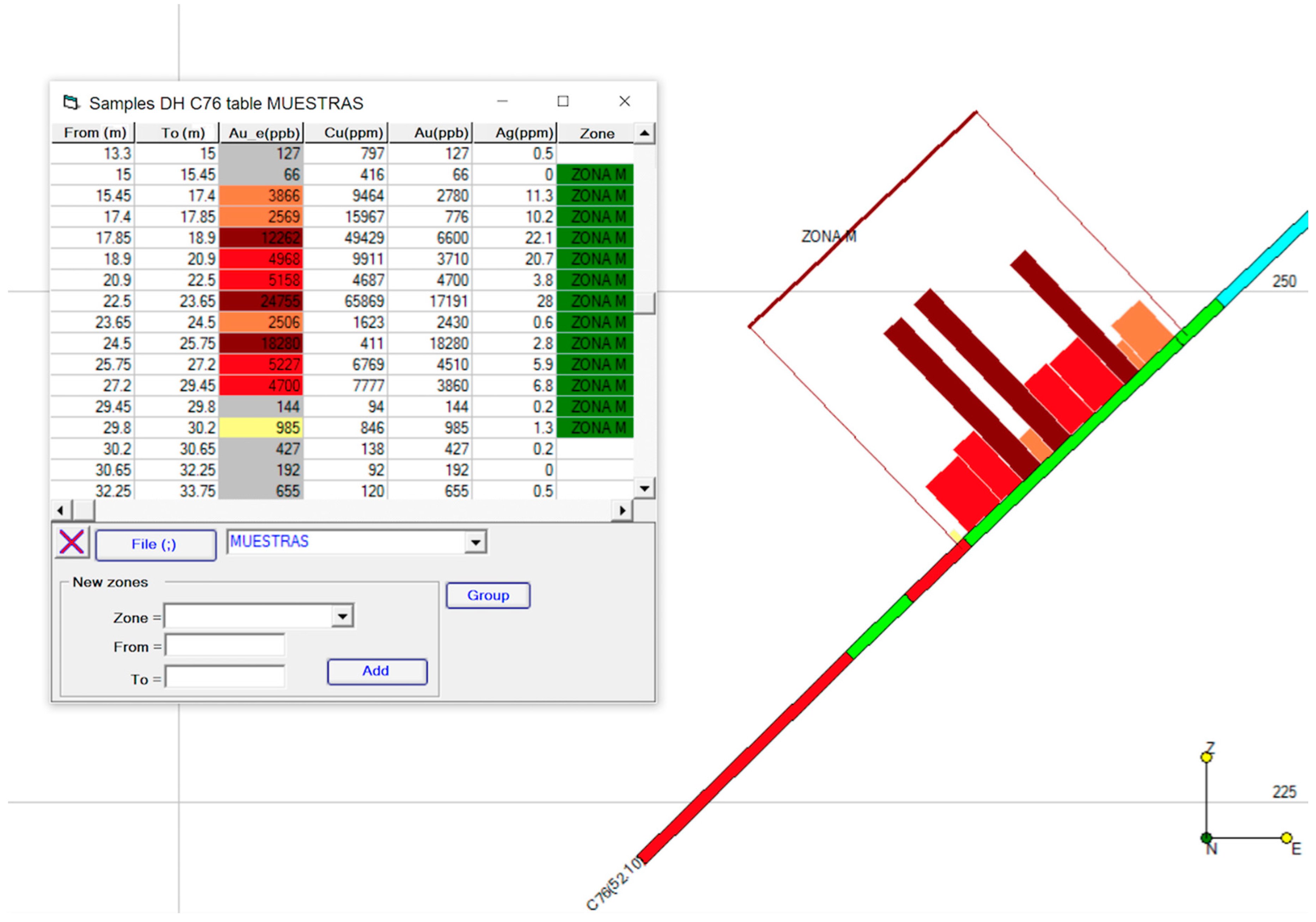Expand the Zone combo box
The image size is (1316, 922).
click(342, 617)
